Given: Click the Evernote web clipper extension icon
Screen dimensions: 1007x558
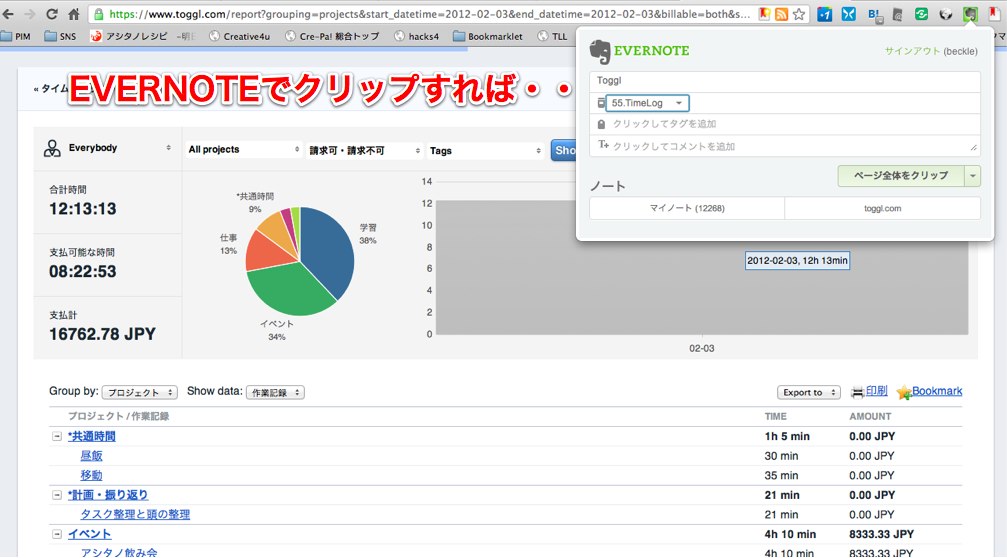Looking at the screenshot, I should coord(969,15).
